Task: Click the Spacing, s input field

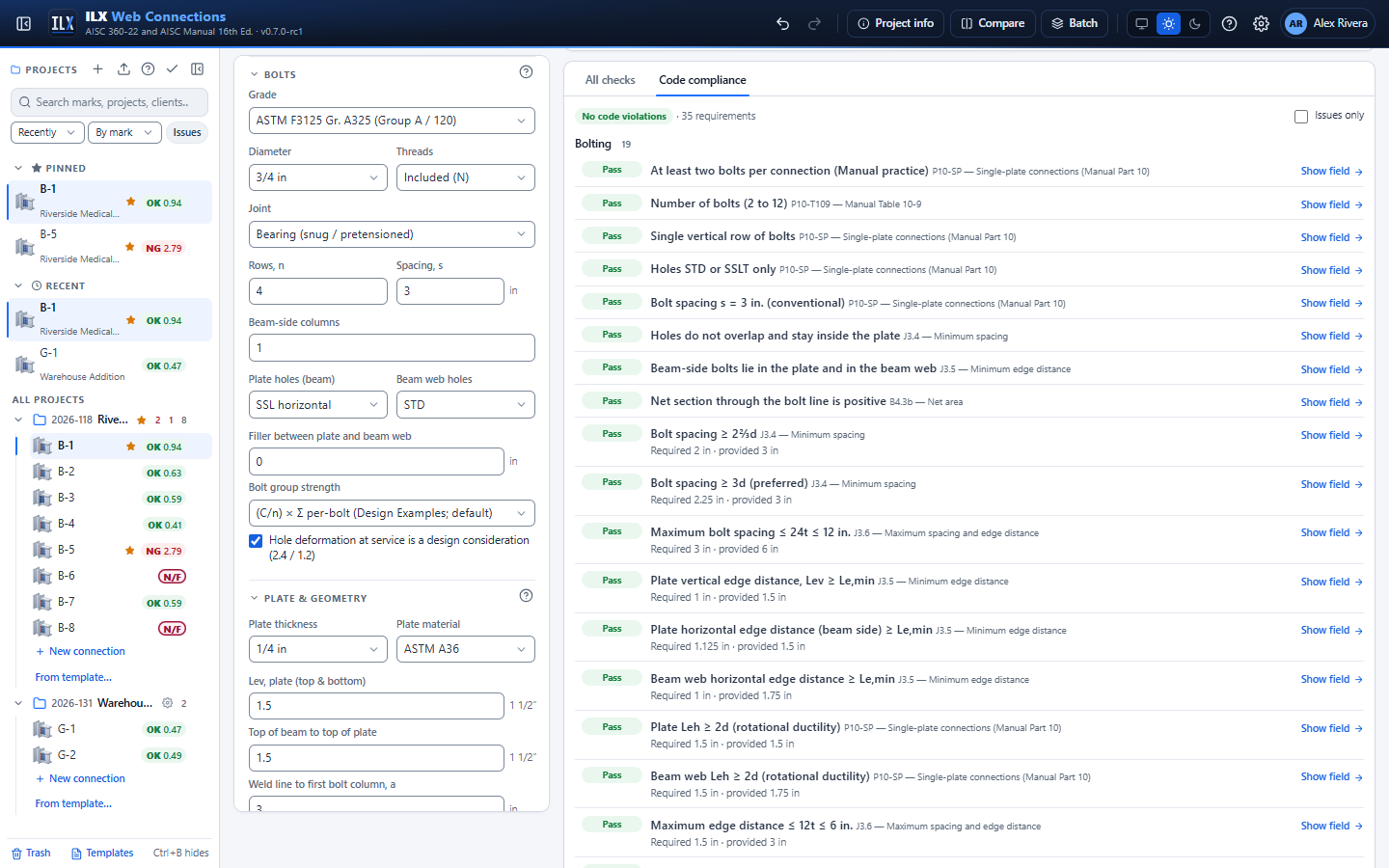Action: click(450, 291)
